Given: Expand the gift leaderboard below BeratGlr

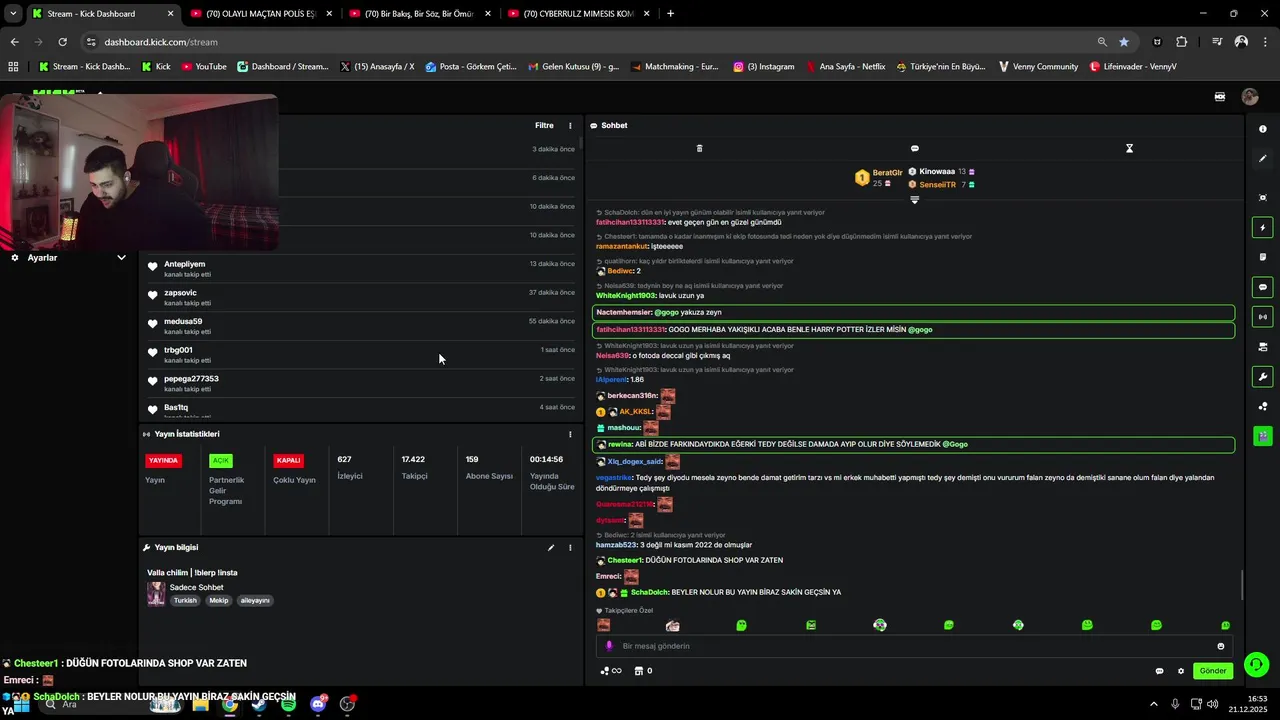Looking at the screenshot, I should click(914, 199).
